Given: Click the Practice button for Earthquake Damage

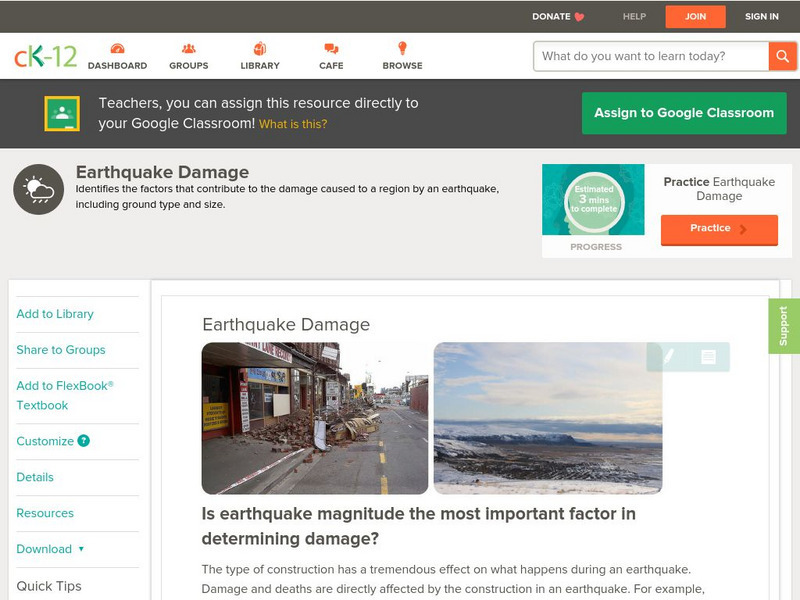Looking at the screenshot, I should coord(718,229).
